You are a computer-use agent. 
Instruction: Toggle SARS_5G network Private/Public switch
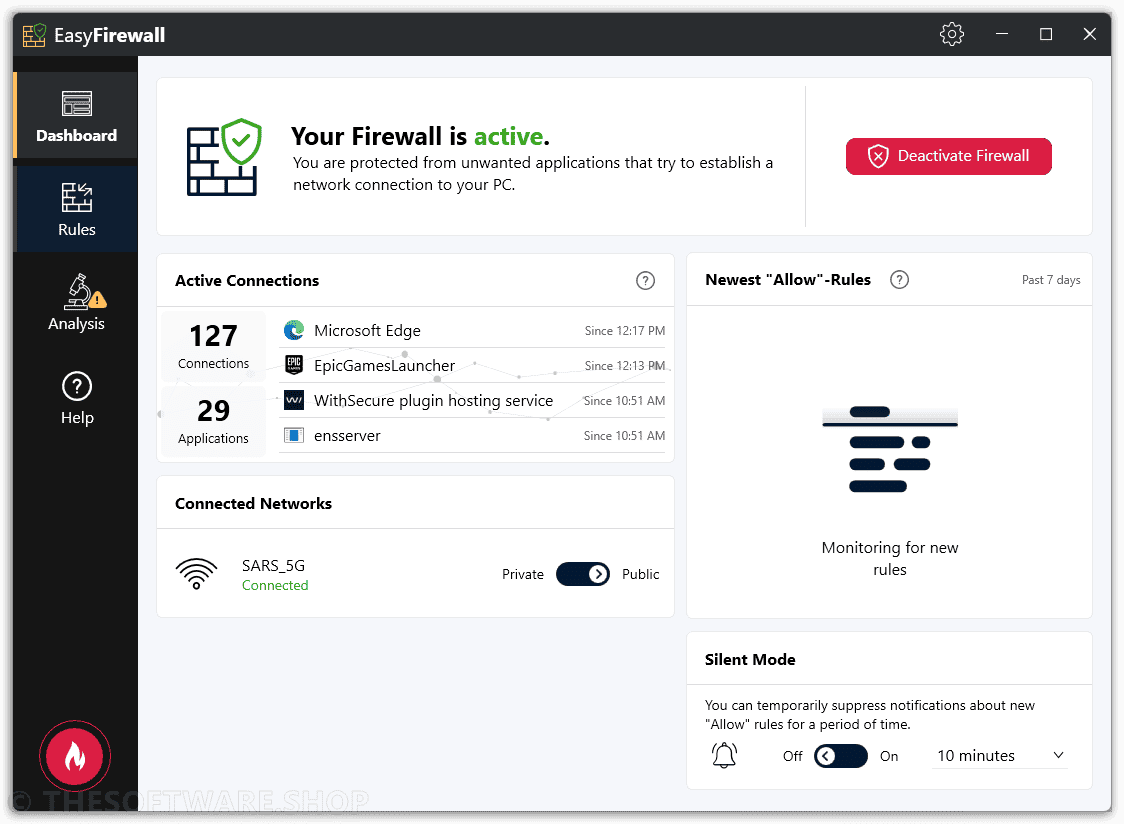click(x=583, y=574)
